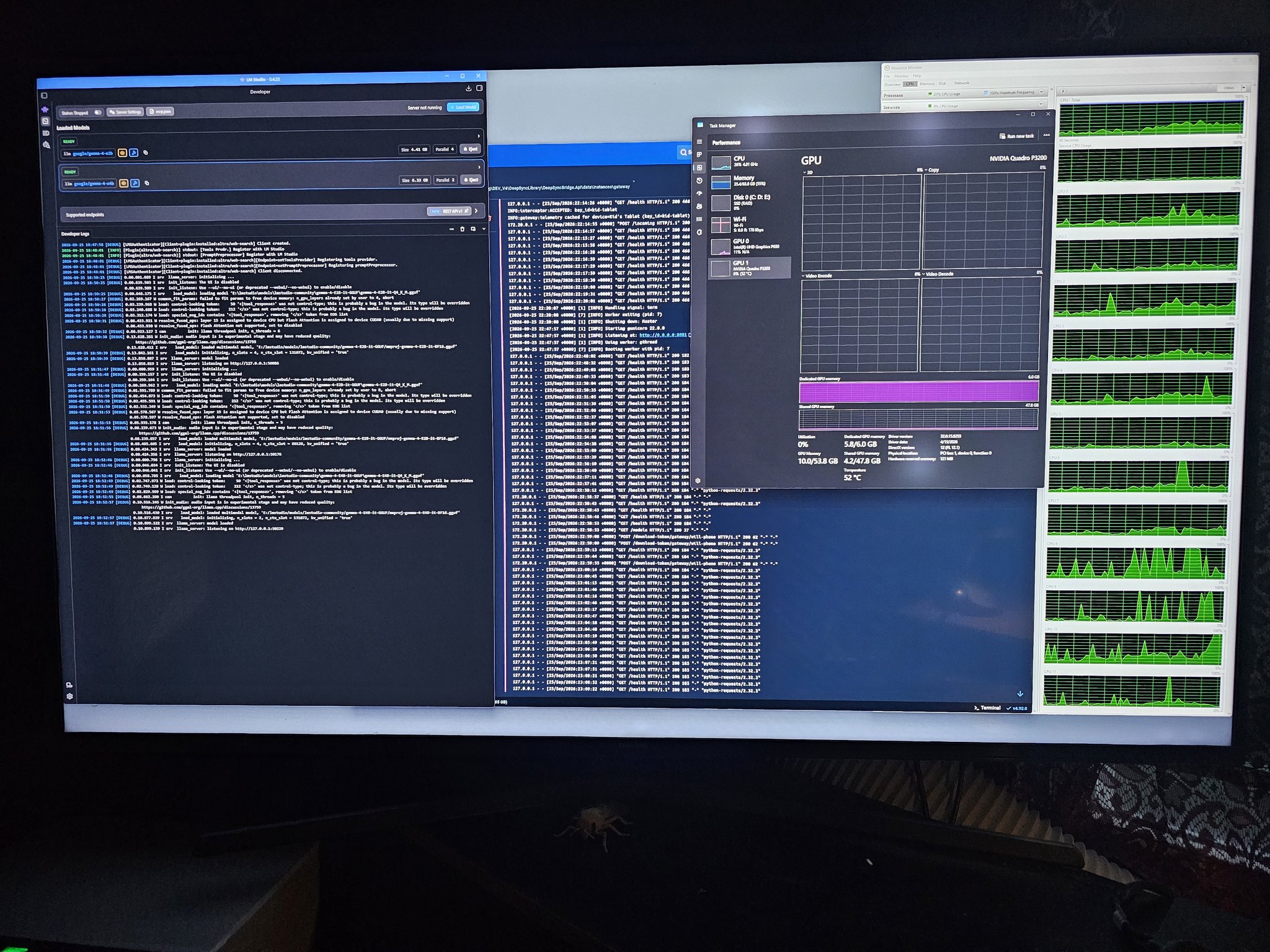Switch to Network tab in Resource Monitor
The width and height of the screenshot is (1270, 952).
click(962, 83)
